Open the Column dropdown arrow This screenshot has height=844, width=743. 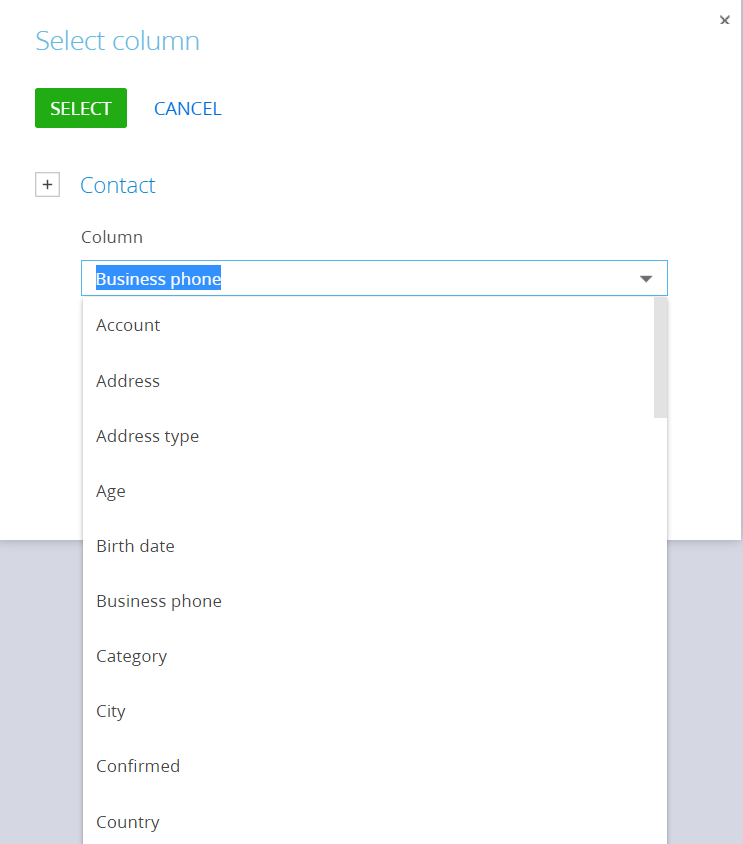pos(646,278)
